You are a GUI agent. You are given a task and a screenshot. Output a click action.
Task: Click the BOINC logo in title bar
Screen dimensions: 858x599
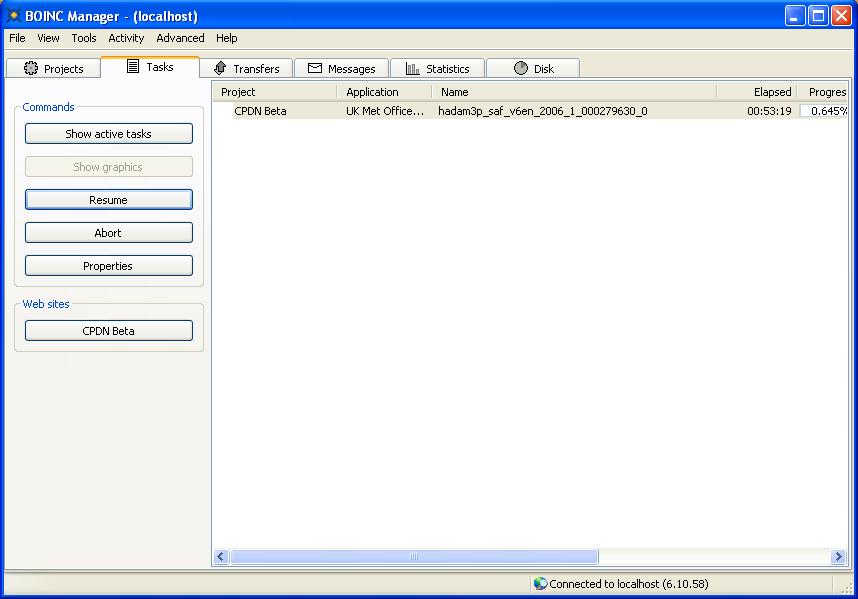click(x=13, y=15)
